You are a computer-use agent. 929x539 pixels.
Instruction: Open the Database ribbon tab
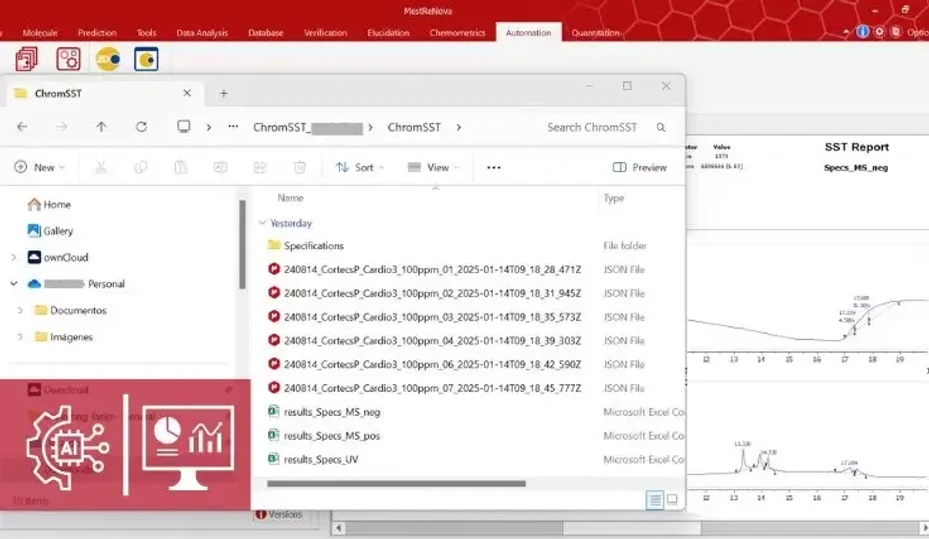click(265, 33)
